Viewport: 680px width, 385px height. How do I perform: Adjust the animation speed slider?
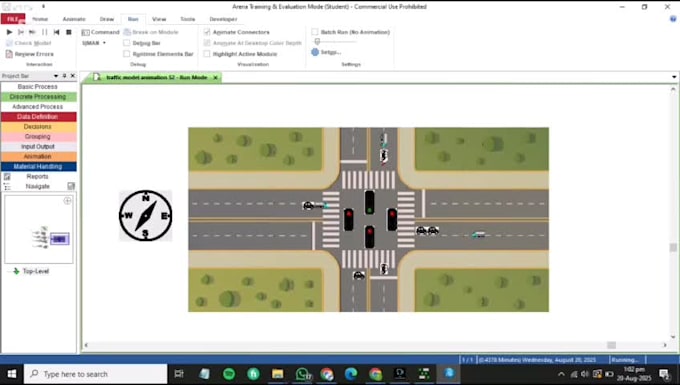point(317,42)
